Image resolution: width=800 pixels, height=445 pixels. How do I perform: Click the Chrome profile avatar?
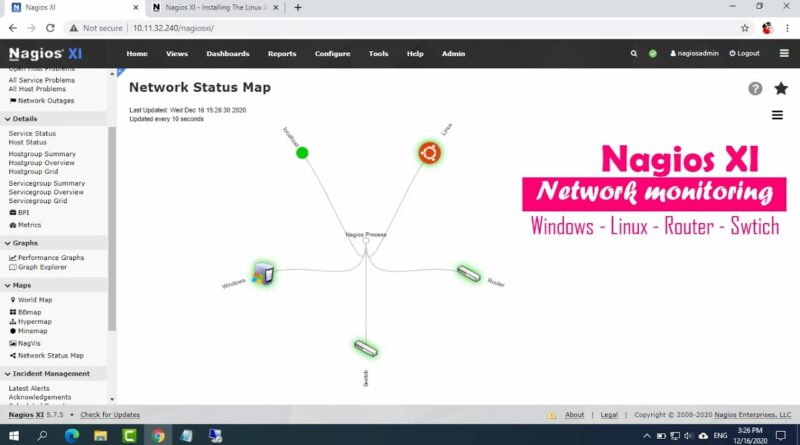767,28
